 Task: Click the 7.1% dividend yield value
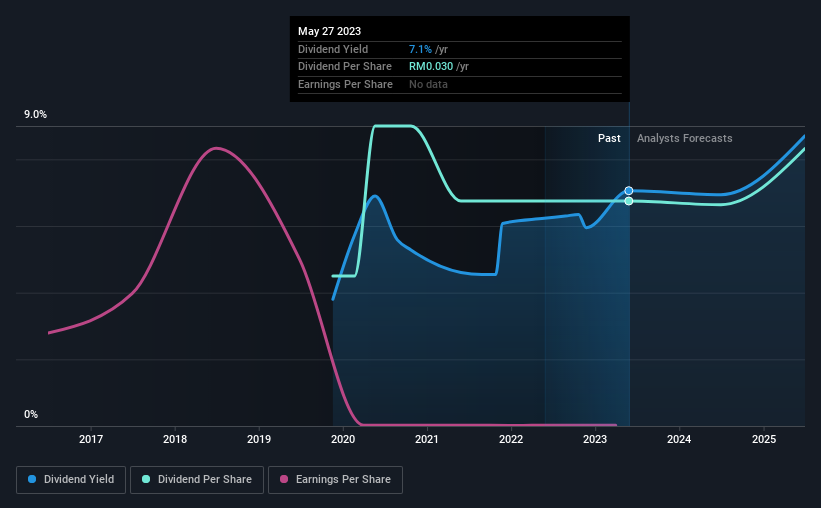point(420,49)
